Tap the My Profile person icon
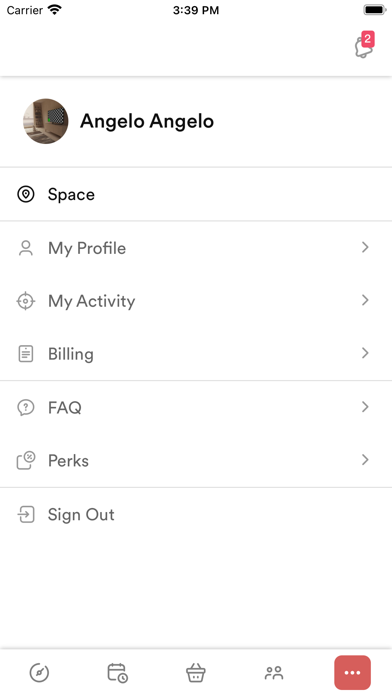Image resolution: width=392 pixels, height=696 pixels. pos(26,248)
